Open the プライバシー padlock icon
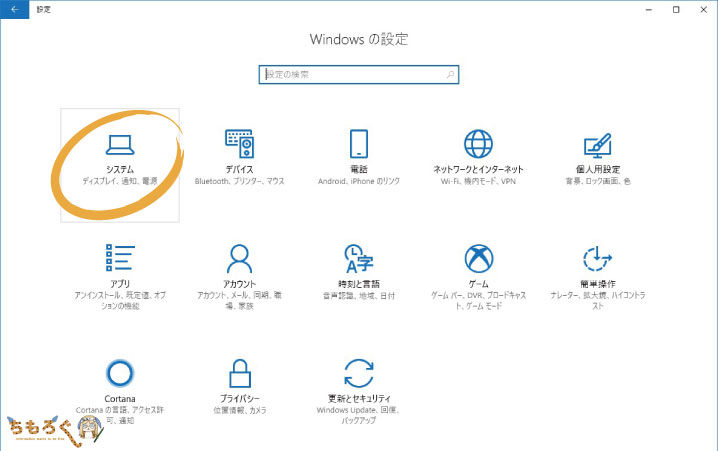 [x=239, y=373]
